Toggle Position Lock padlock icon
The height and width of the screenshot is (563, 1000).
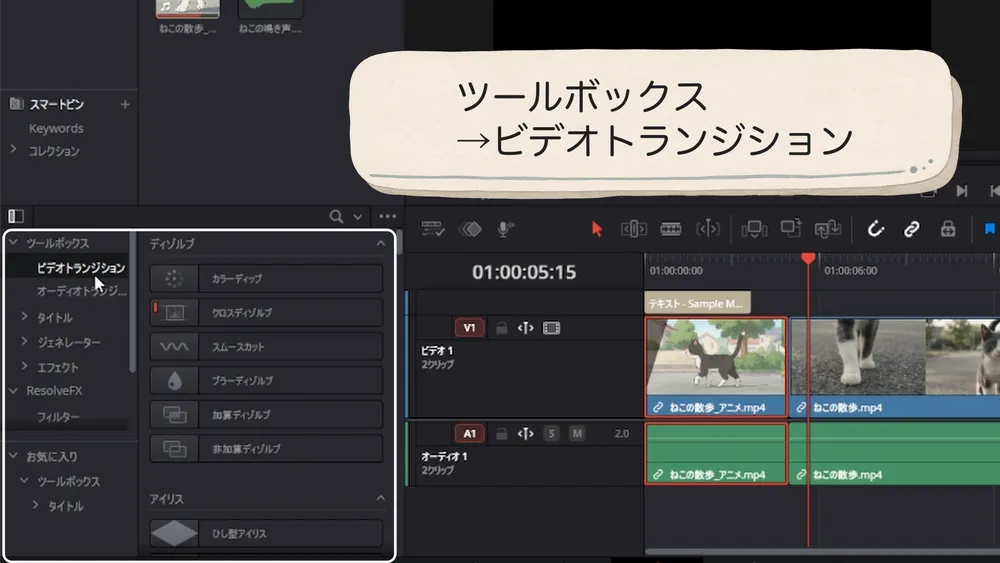(948, 229)
